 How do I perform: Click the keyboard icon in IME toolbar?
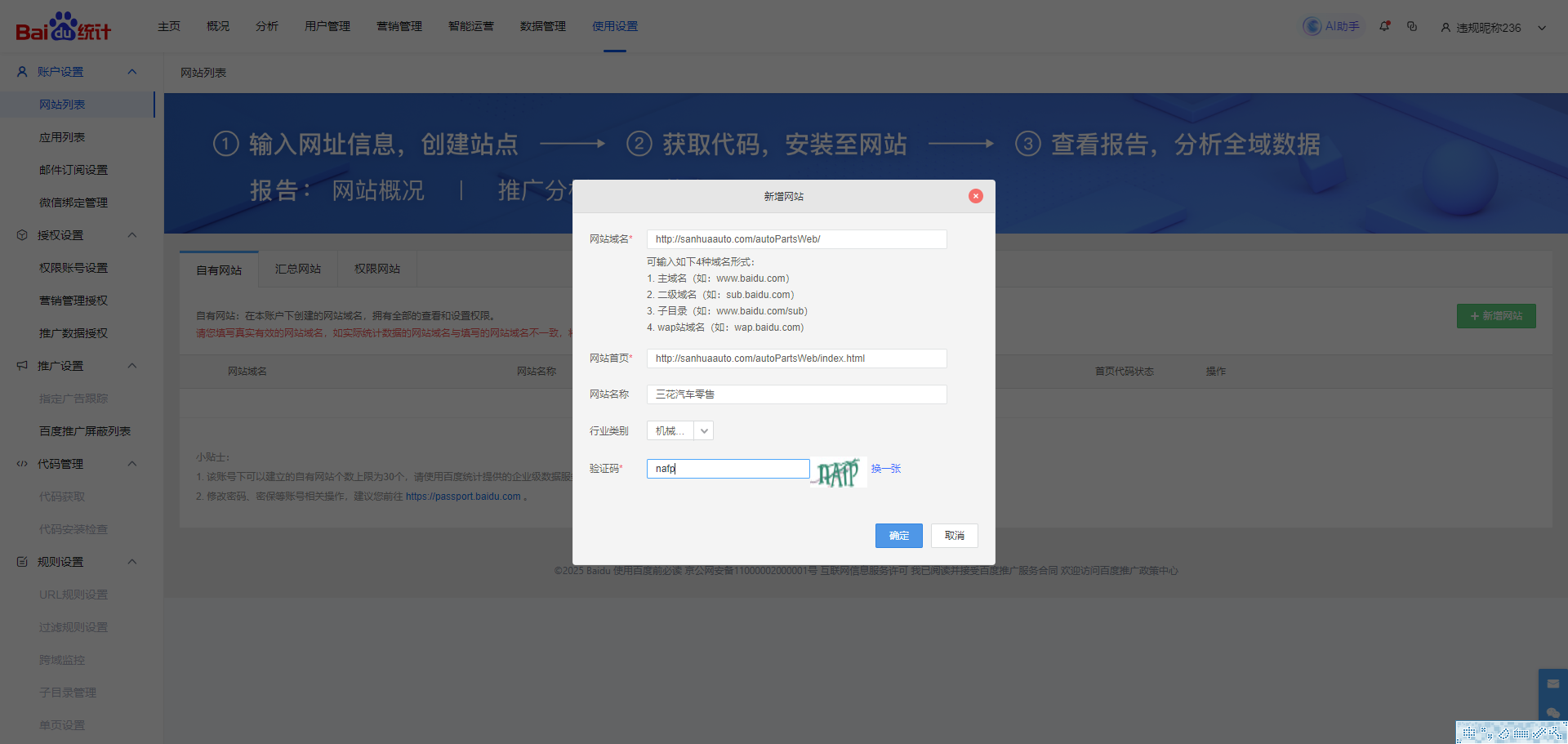point(1521,733)
